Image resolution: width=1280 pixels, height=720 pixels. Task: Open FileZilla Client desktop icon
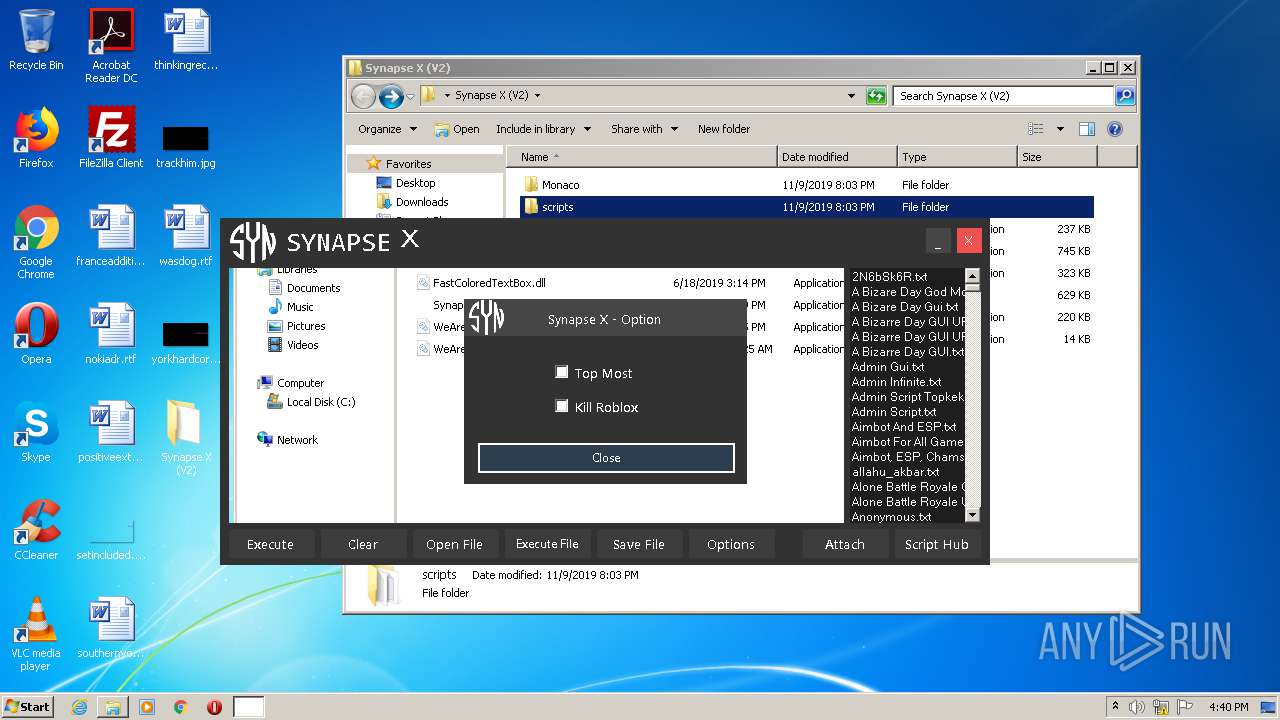click(111, 138)
